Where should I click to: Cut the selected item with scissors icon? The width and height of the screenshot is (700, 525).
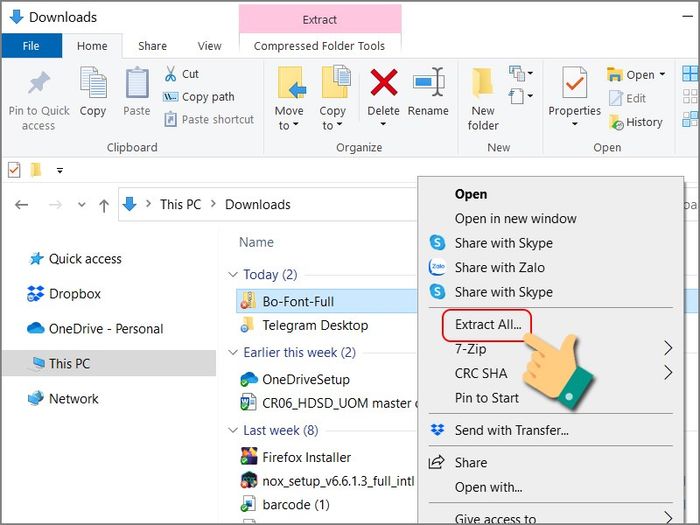(x=181, y=74)
